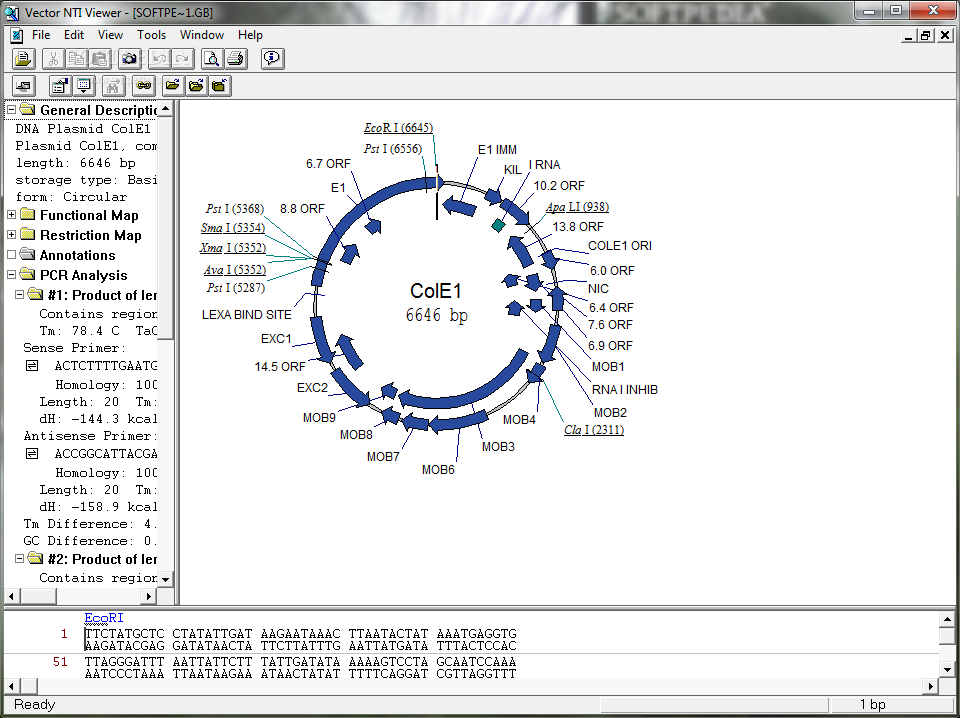This screenshot has height=718, width=960.
Task: Click the Redo arrow icon
Action: 182,59
